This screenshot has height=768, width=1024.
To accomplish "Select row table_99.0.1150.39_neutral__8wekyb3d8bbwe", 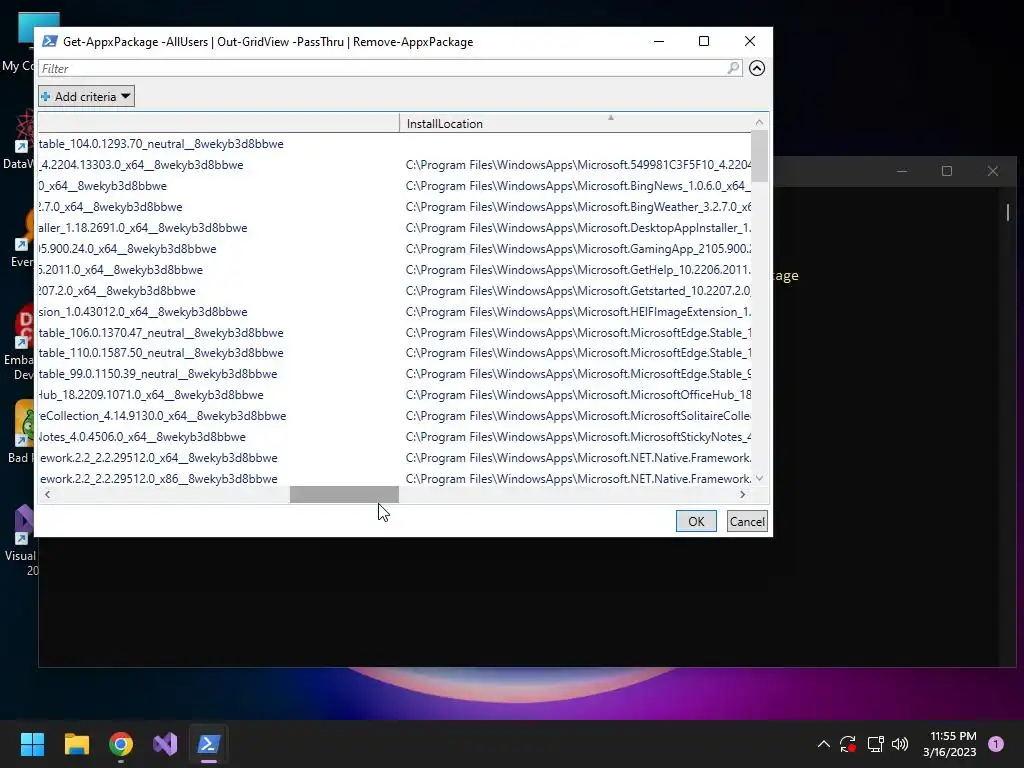I will (394, 374).
